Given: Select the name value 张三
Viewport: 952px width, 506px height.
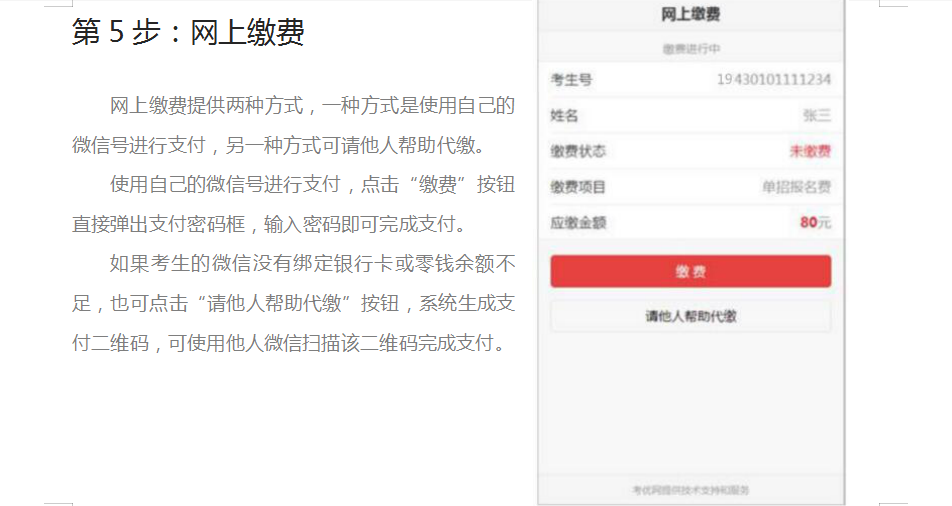Looking at the screenshot, I should point(816,115).
